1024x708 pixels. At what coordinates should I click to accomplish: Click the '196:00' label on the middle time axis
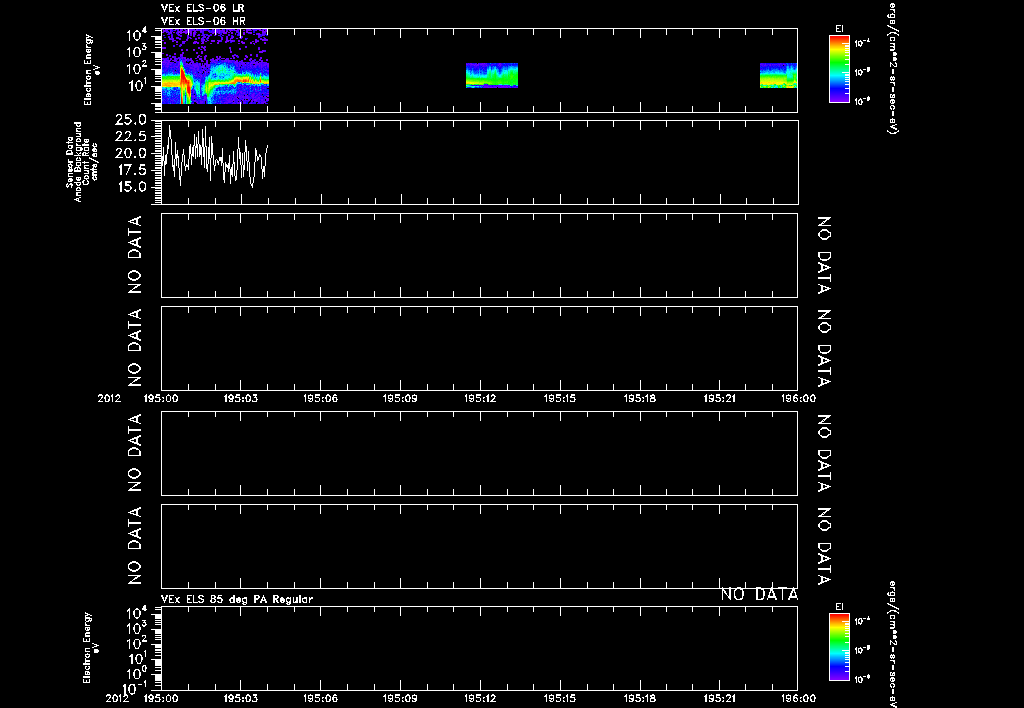coord(798,398)
